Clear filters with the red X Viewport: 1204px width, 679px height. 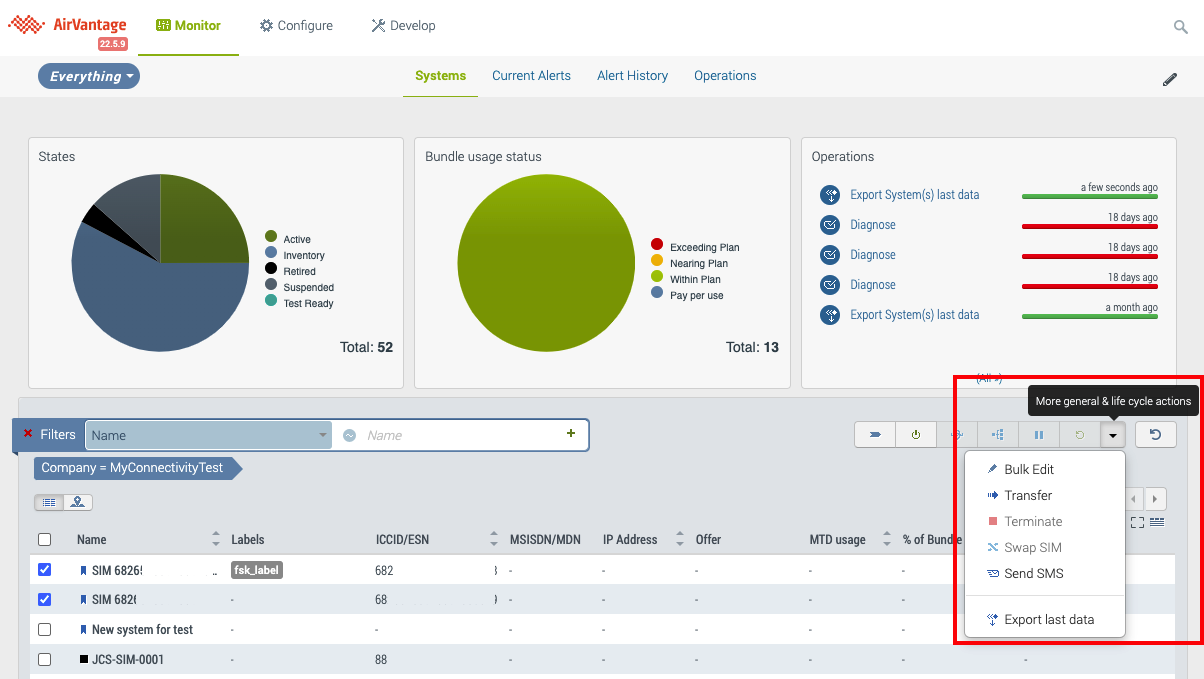click(28, 434)
